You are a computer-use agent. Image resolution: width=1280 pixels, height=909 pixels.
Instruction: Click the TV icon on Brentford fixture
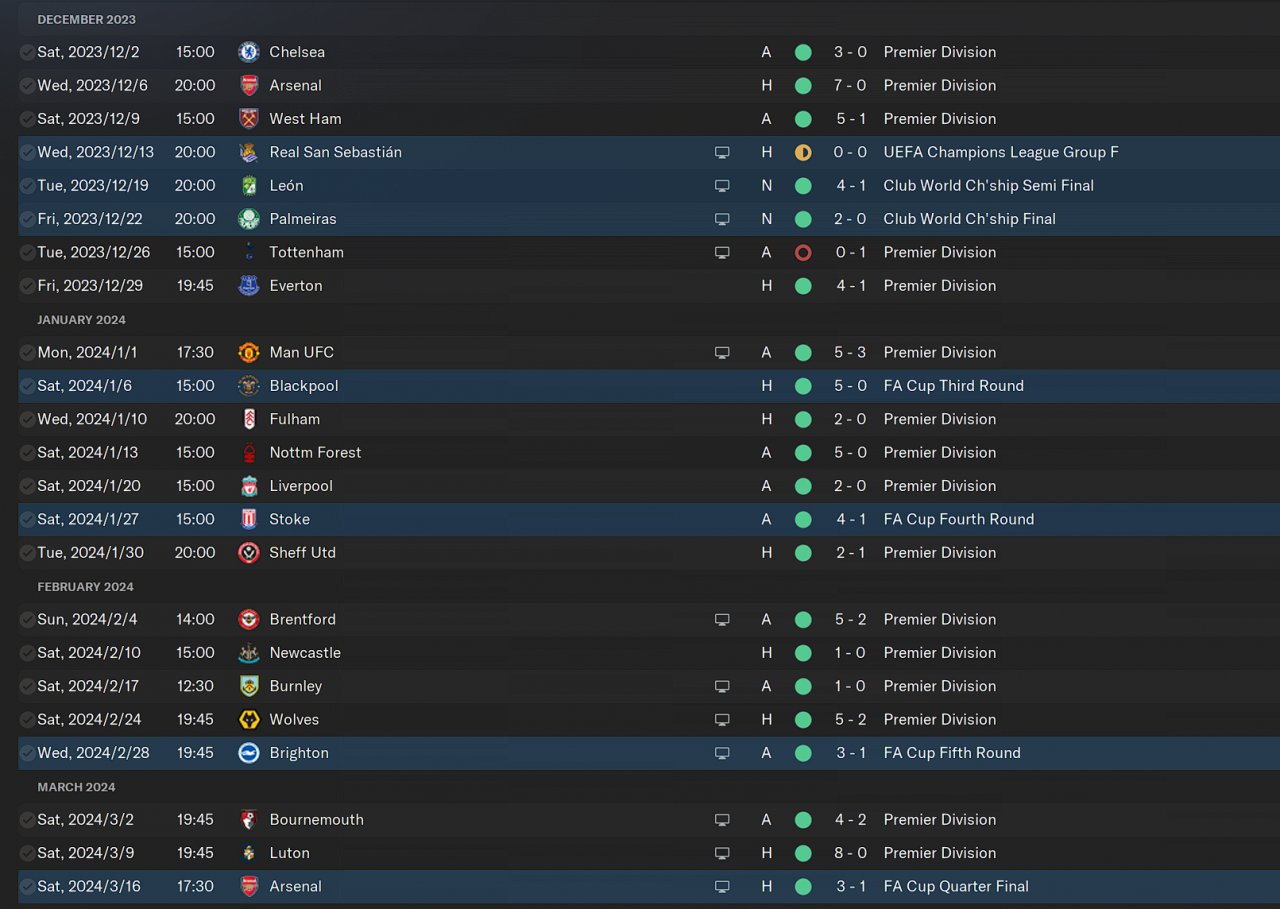click(x=722, y=619)
